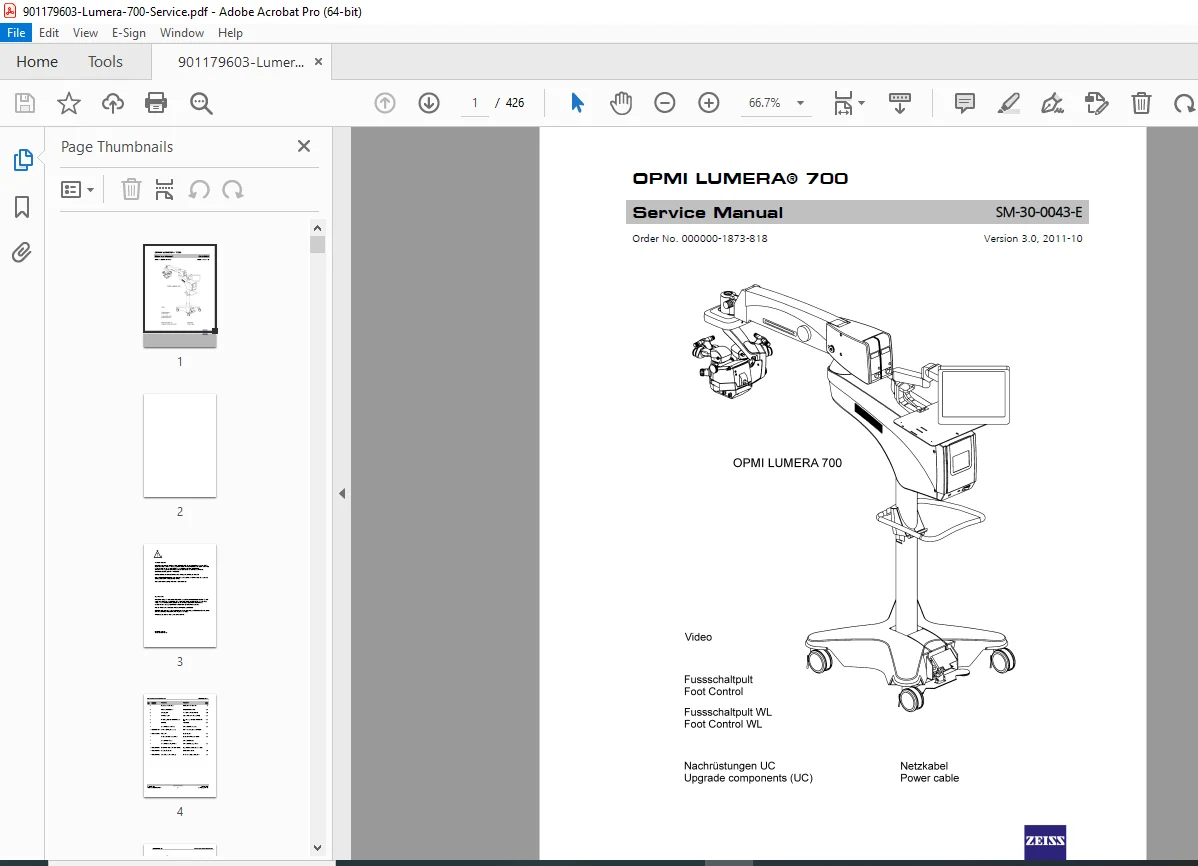Click 'Service Manual' heading text
Viewport: 1198px width, 866px height.
(x=707, y=213)
